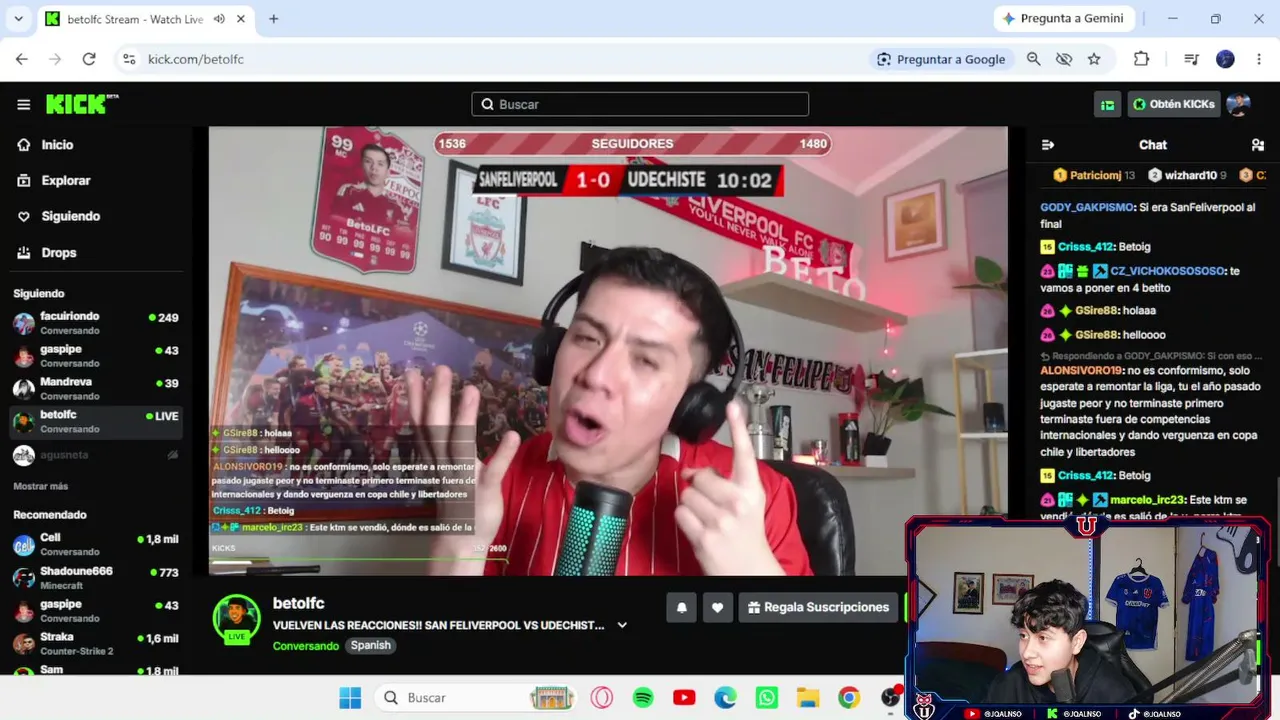The width and height of the screenshot is (1280, 720).
Task: Click the notification bell for betolfc
Action: point(682,607)
